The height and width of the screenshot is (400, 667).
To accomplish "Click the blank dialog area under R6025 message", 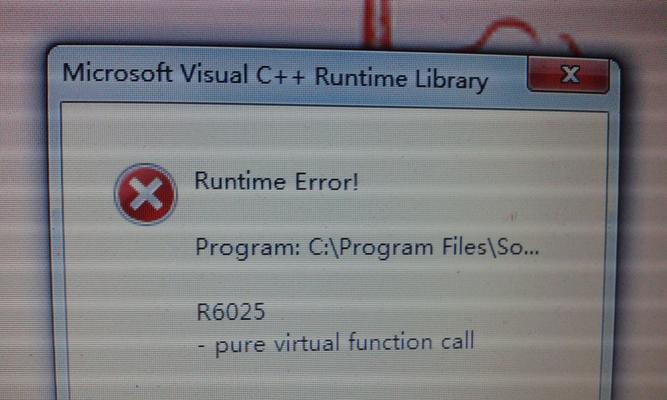I will pos(336,381).
